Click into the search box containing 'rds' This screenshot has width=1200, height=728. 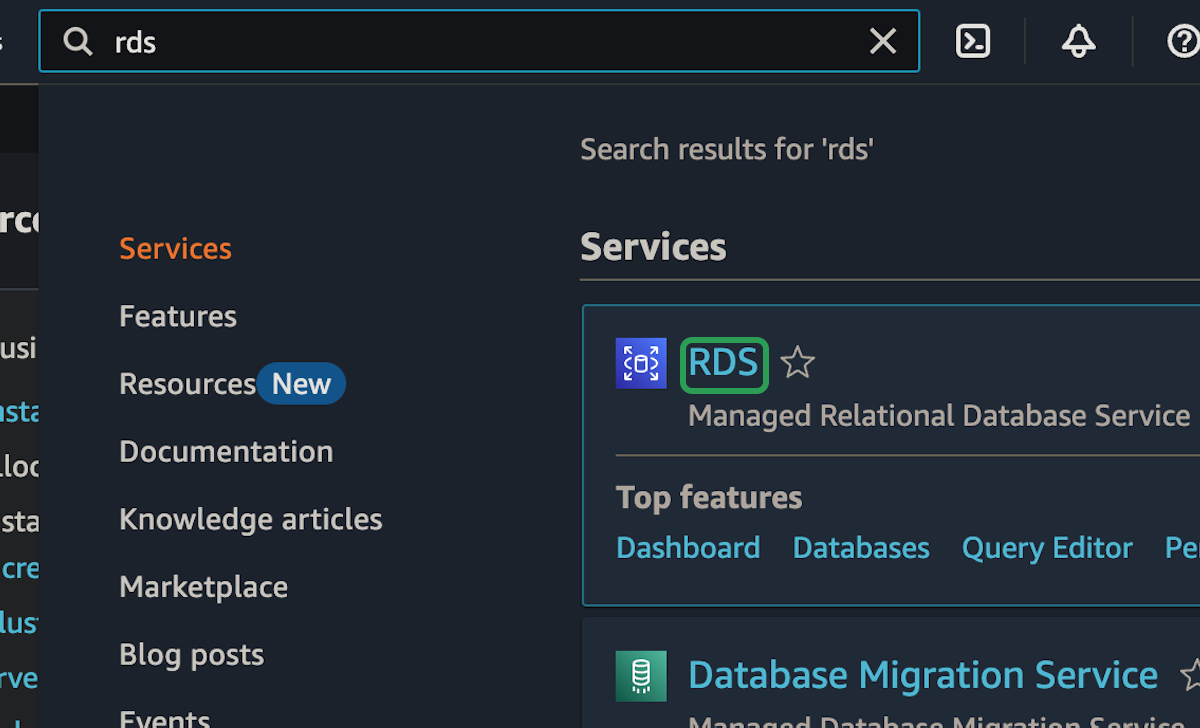[479, 41]
